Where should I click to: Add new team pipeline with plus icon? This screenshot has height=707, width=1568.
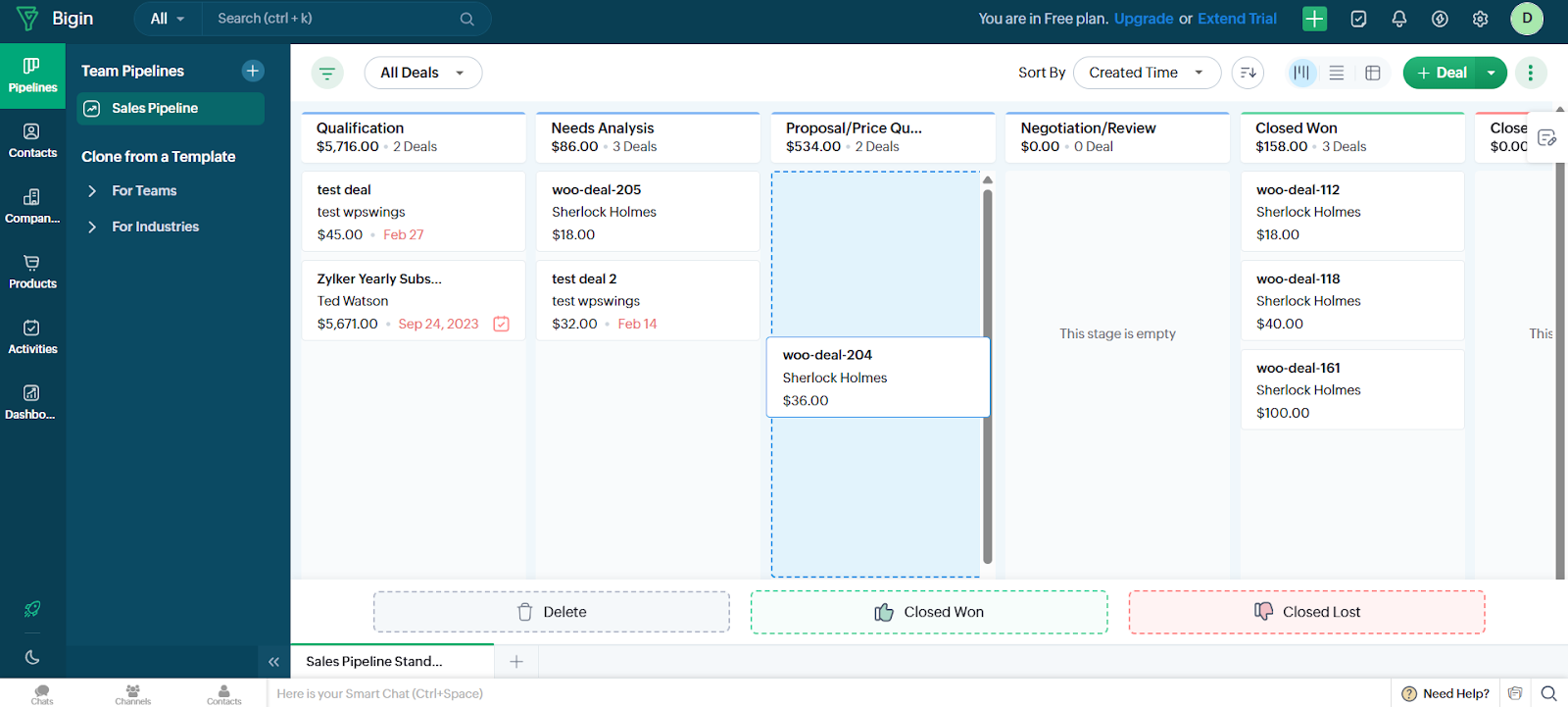point(253,71)
